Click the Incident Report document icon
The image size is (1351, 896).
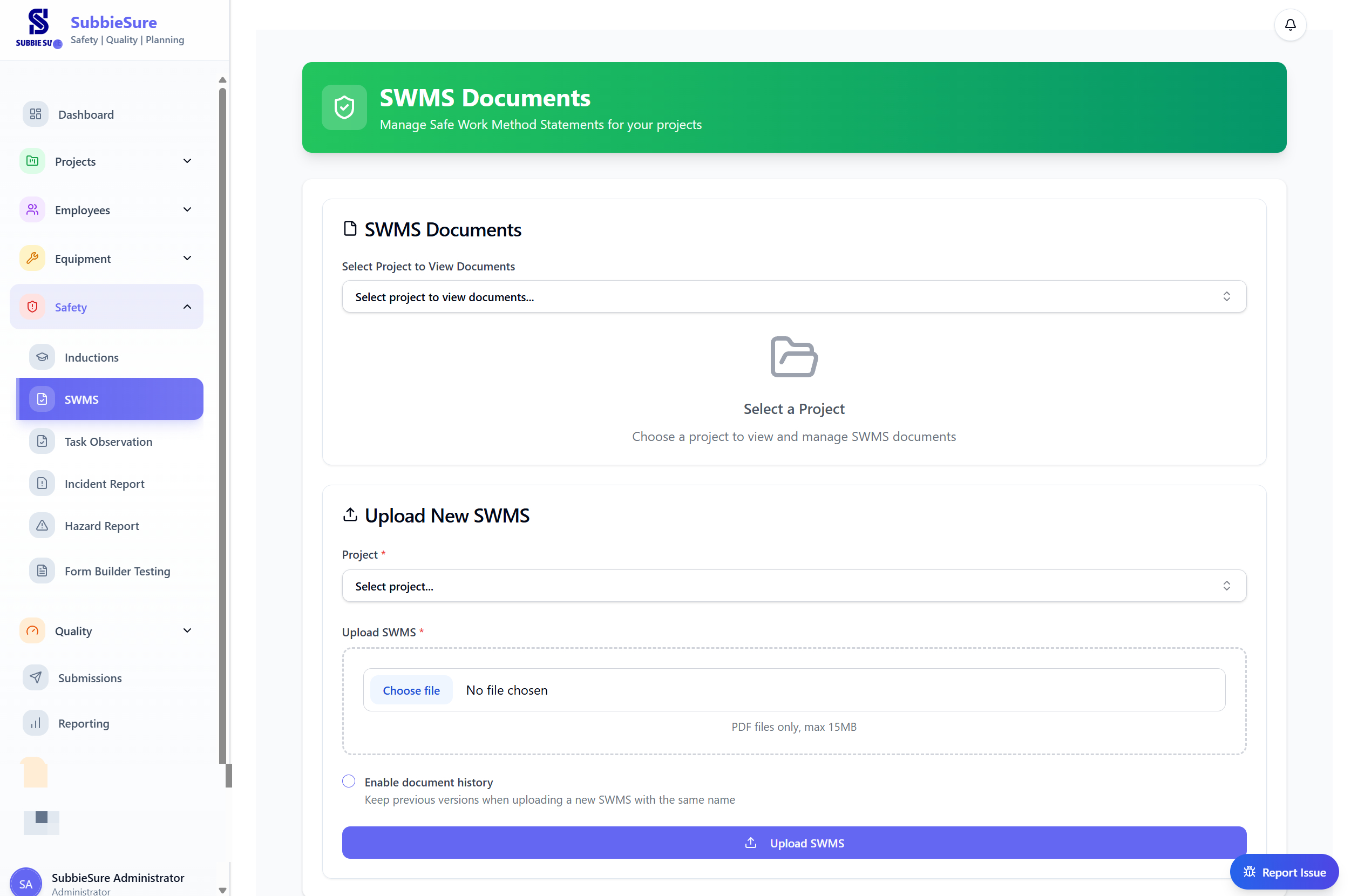point(42,484)
